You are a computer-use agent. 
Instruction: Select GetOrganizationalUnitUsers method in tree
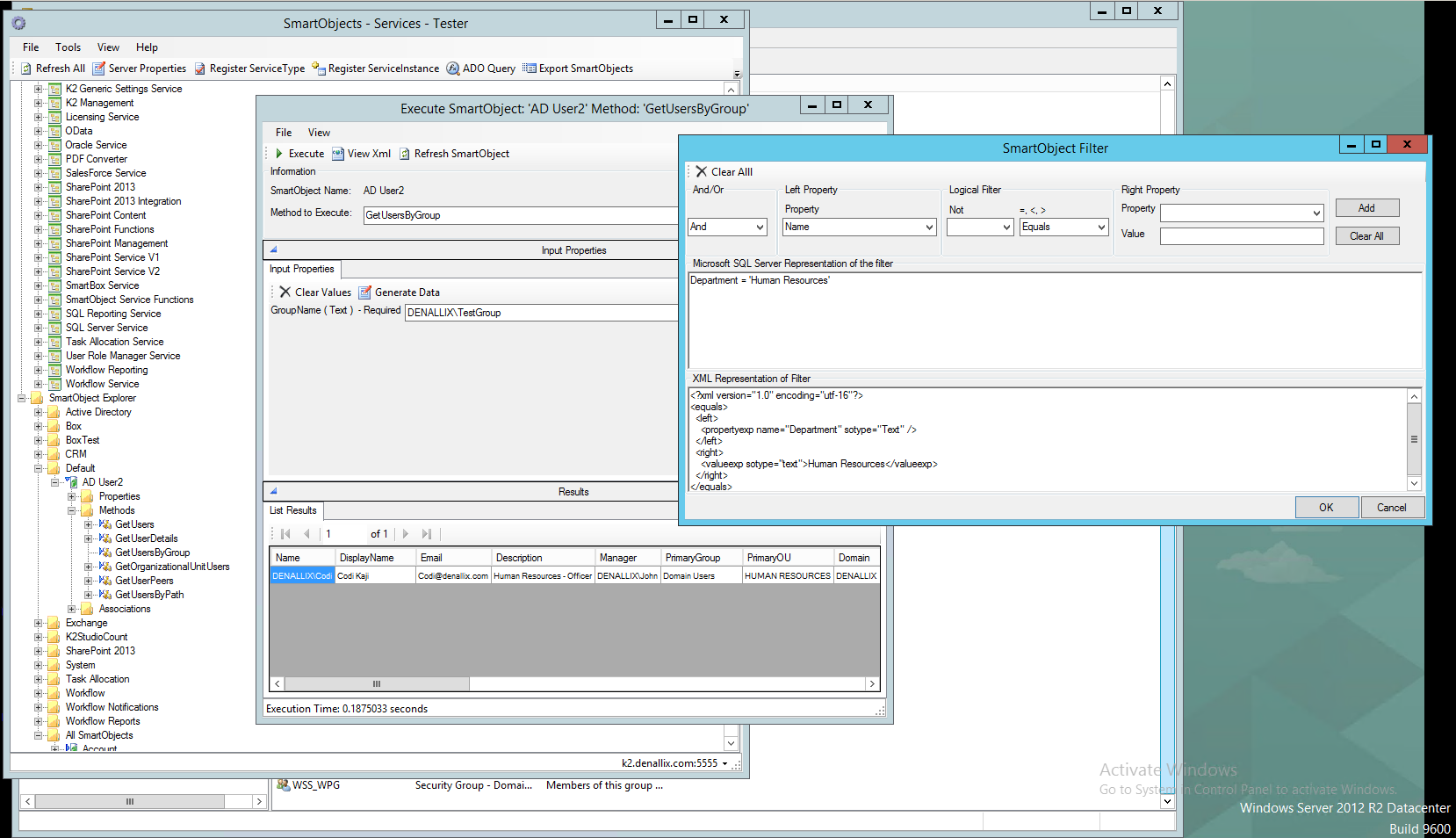(x=172, y=567)
